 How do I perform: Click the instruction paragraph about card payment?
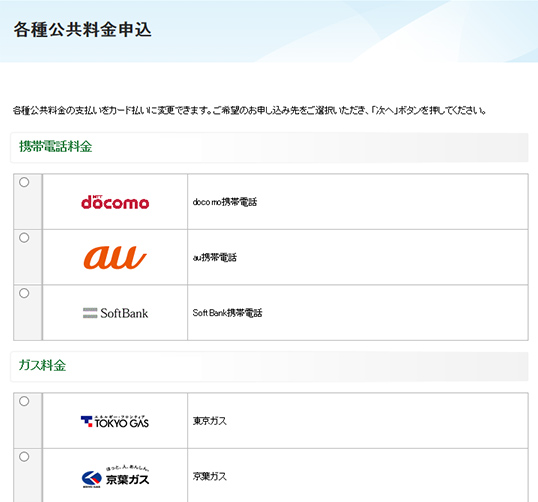click(249, 110)
